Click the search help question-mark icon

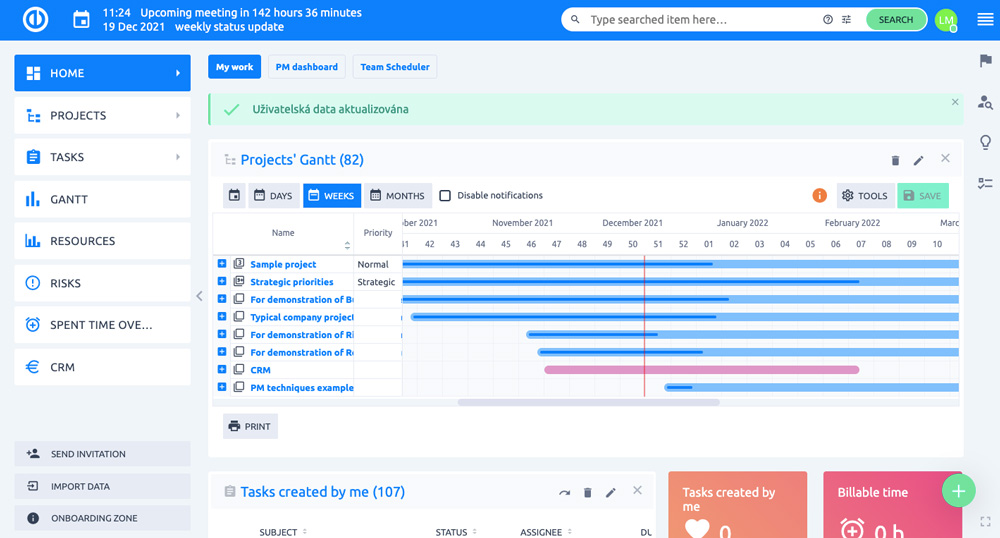[x=828, y=20]
